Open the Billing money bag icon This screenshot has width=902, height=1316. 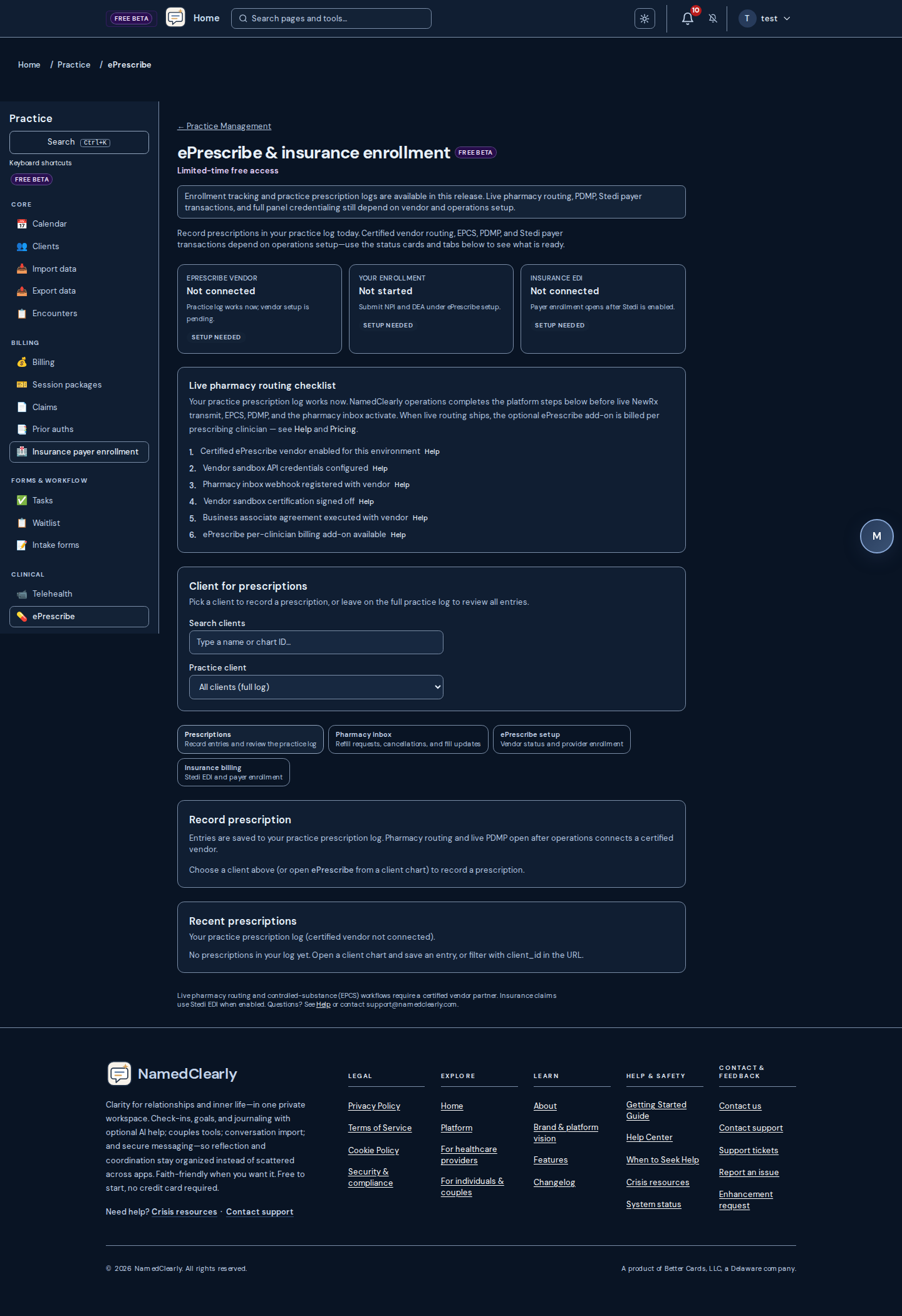click(22, 362)
